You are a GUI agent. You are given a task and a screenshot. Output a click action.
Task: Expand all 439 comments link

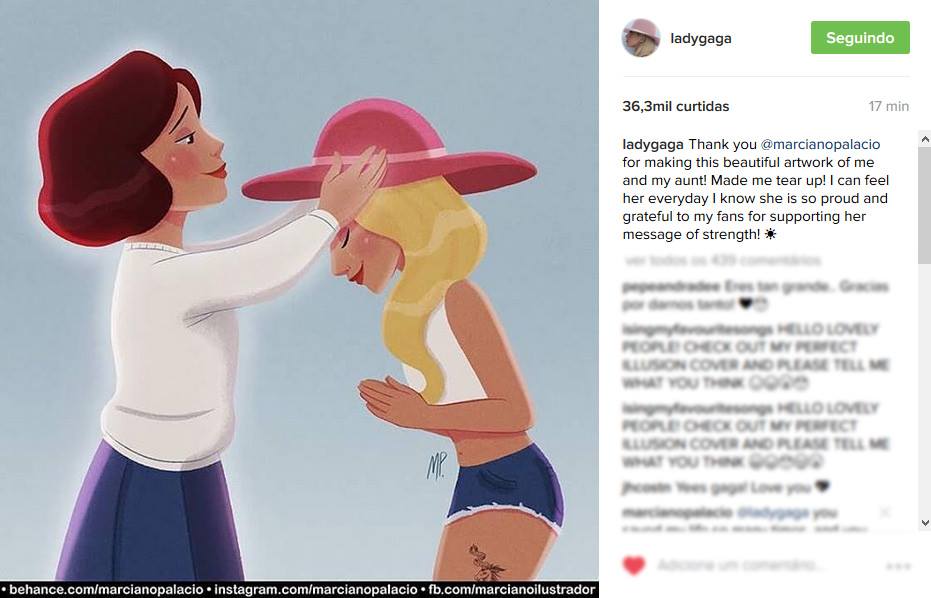(x=722, y=260)
